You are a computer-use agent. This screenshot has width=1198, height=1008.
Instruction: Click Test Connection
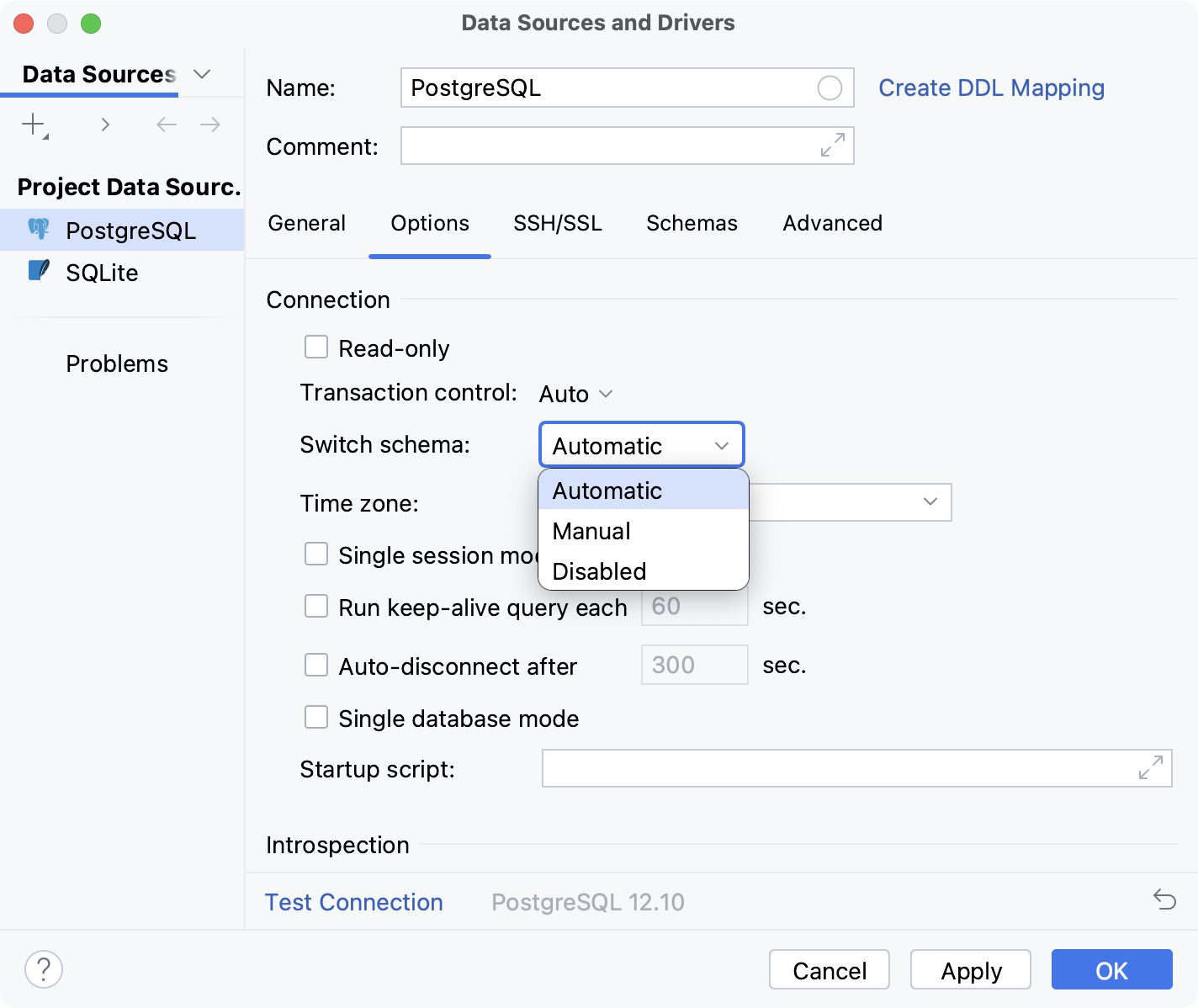point(353,901)
